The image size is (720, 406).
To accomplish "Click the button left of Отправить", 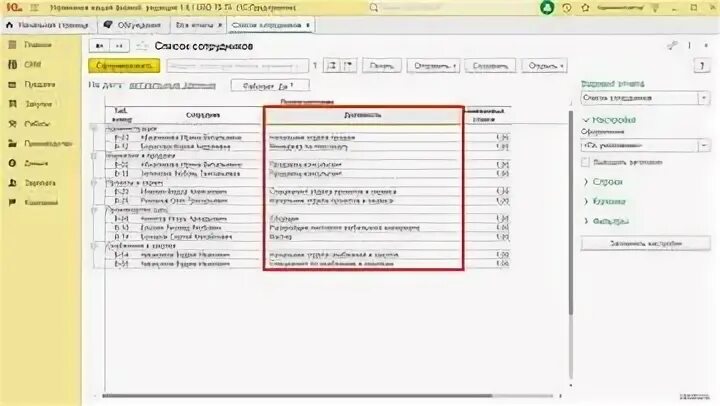I will point(382,66).
